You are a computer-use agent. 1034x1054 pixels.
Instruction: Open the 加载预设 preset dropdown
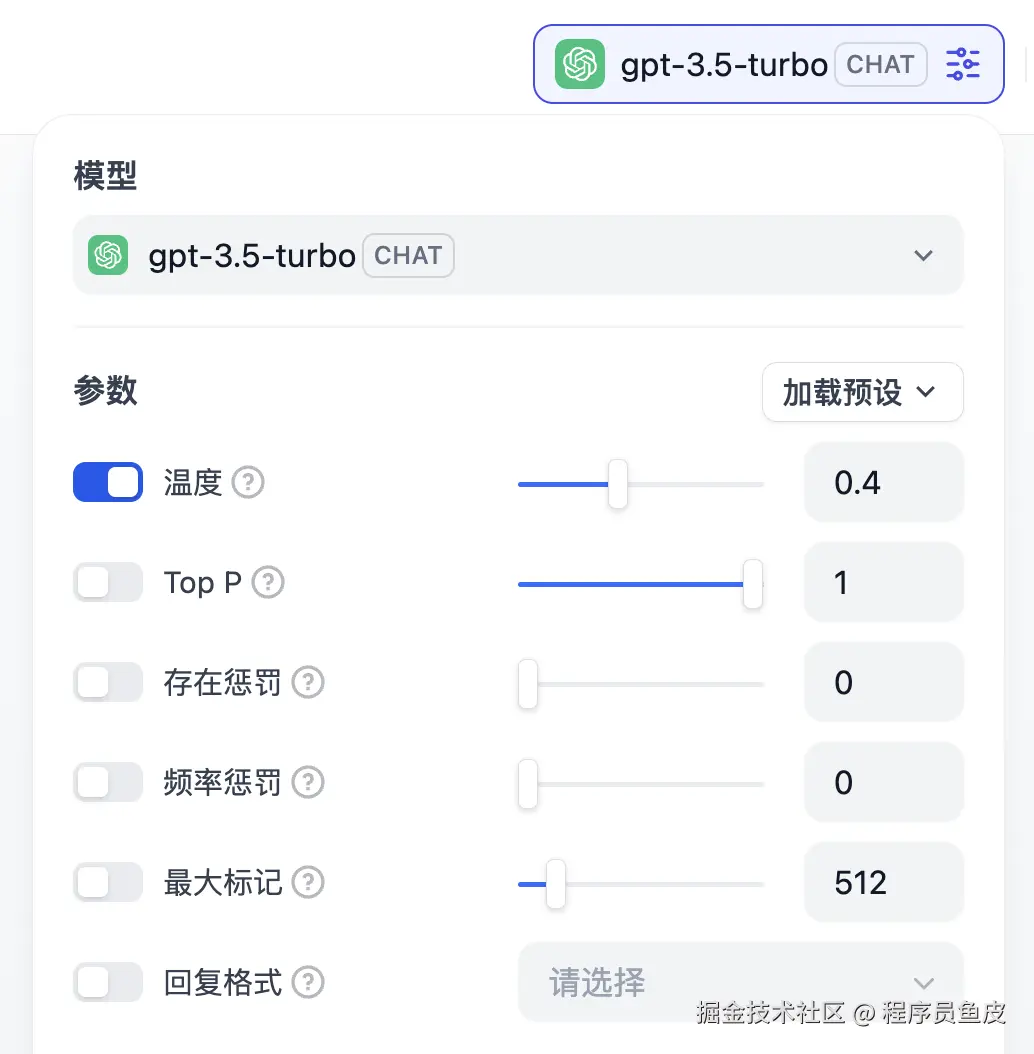pos(862,392)
